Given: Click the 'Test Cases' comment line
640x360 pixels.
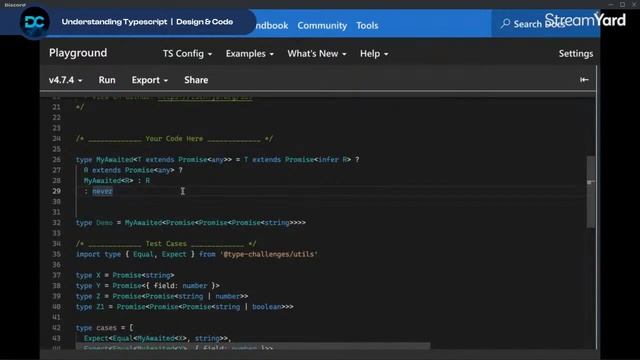Looking at the screenshot, I should tap(166, 244).
